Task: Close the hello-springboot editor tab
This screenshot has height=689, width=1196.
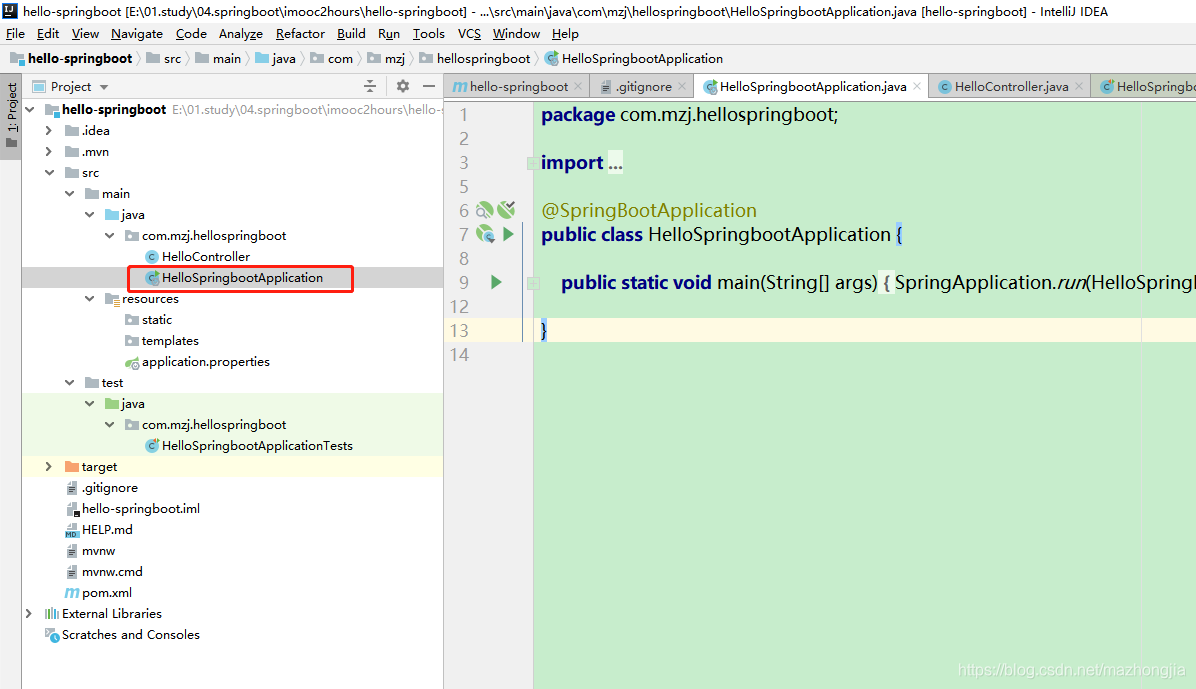Action: coord(578,86)
